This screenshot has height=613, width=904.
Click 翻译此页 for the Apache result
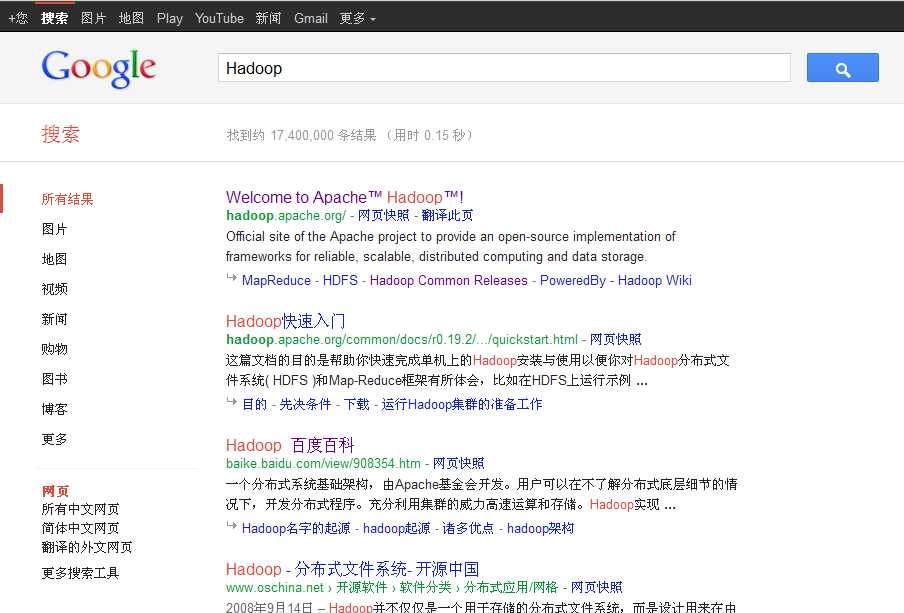pos(447,215)
